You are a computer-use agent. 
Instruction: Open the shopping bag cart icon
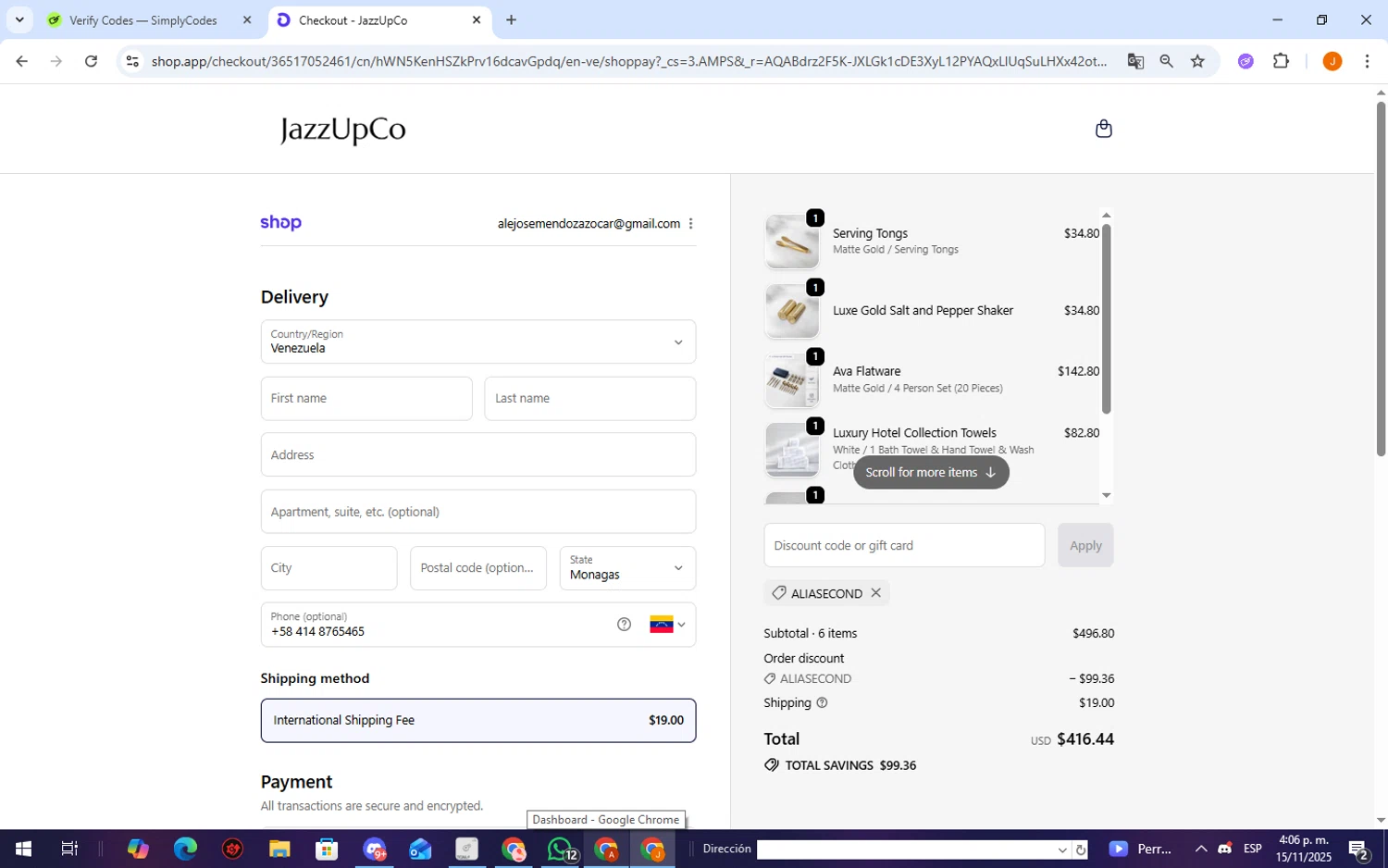click(x=1103, y=129)
